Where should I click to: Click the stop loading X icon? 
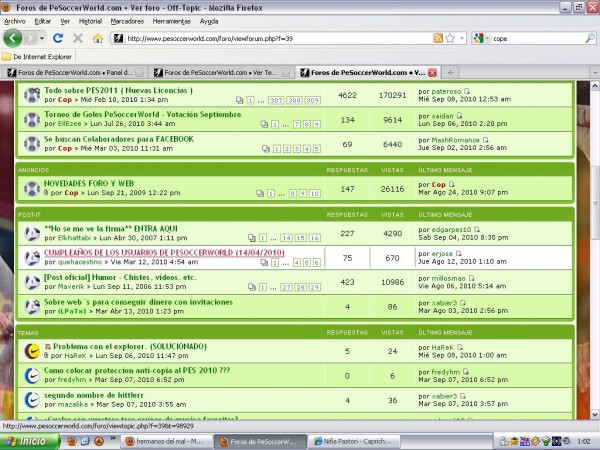point(78,38)
